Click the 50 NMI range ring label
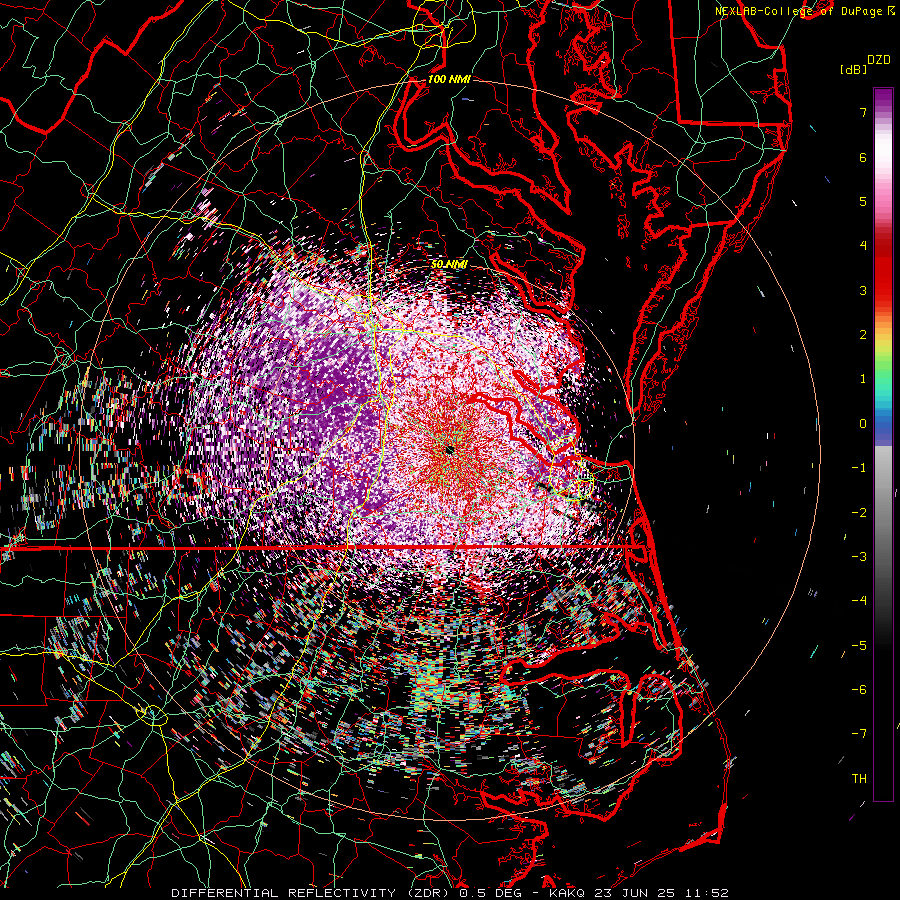This screenshot has height=900, width=900. pyautogui.click(x=449, y=264)
